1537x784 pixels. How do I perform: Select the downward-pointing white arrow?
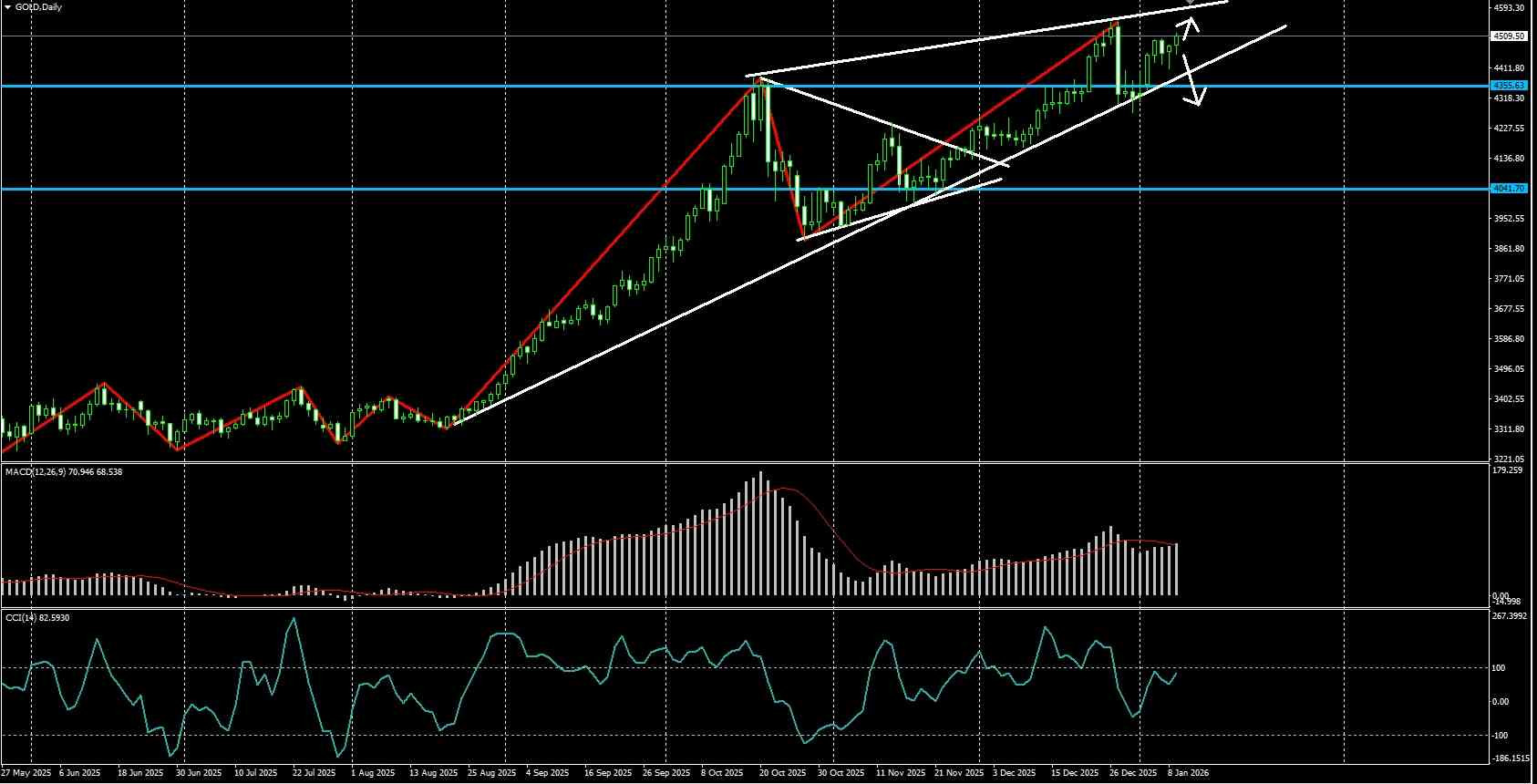(x=1194, y=80)
